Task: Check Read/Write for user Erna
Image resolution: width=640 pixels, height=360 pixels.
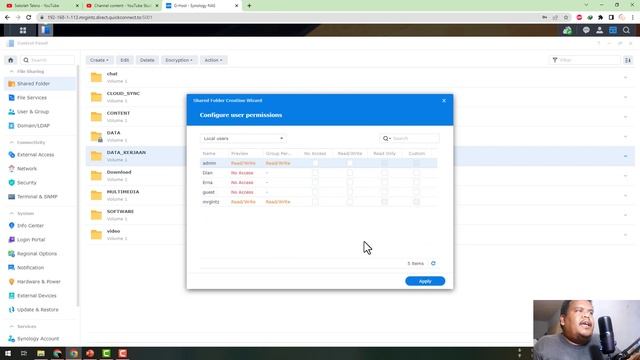Action: pos(350,182)
